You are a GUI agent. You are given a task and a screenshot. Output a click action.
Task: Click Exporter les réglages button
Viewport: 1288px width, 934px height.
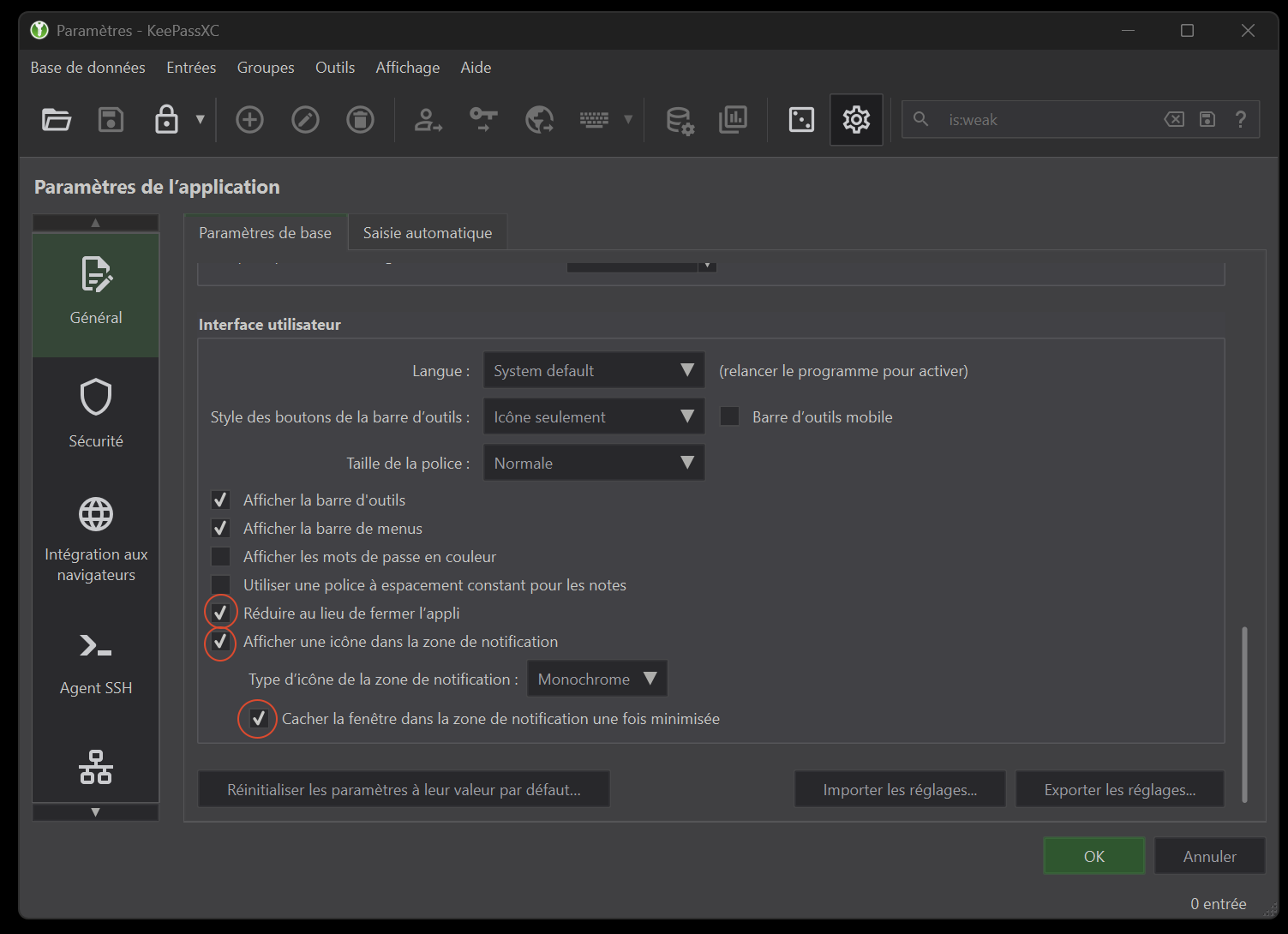1120,789
